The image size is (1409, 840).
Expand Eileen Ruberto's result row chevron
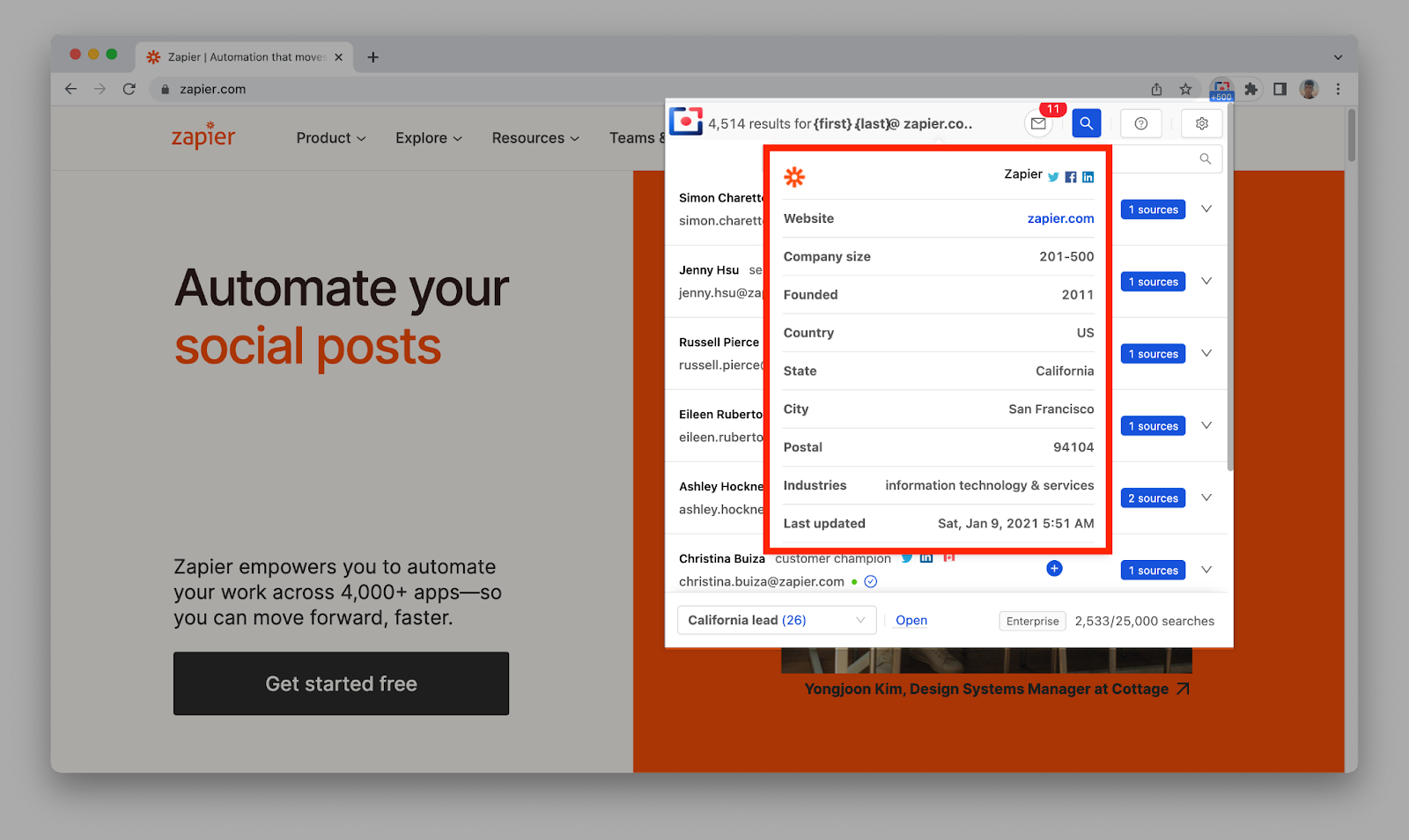tap(1206, 425)
